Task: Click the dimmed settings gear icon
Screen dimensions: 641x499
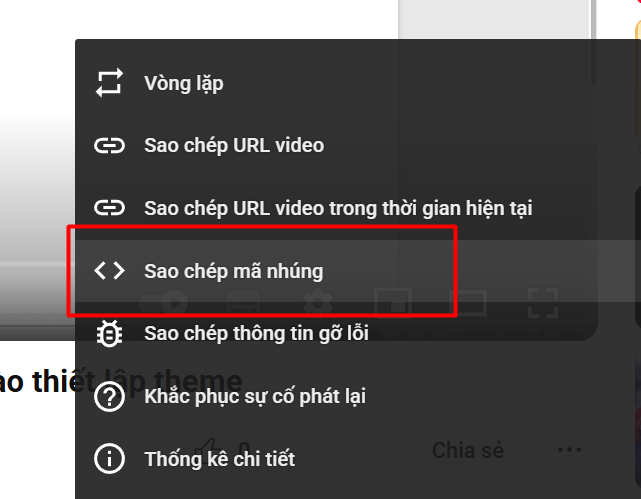Action: click(318, 303)
